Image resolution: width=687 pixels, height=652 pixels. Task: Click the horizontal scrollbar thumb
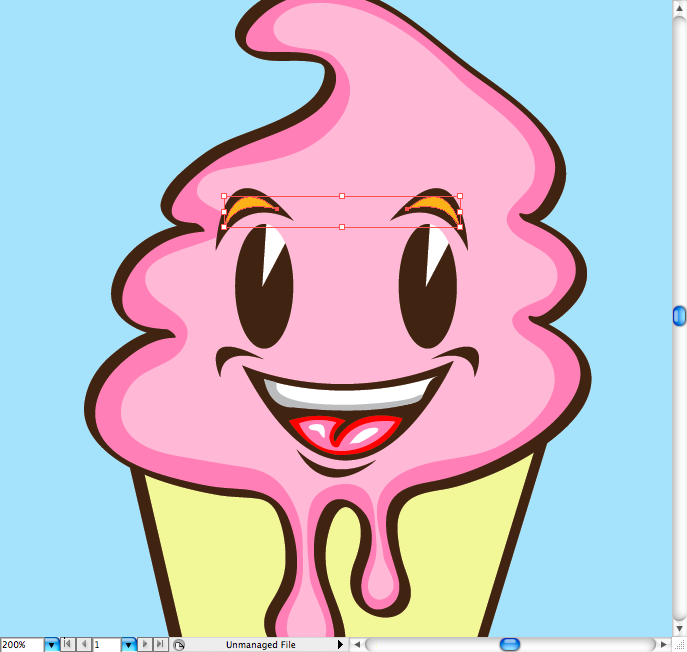(x=510, y=645)
